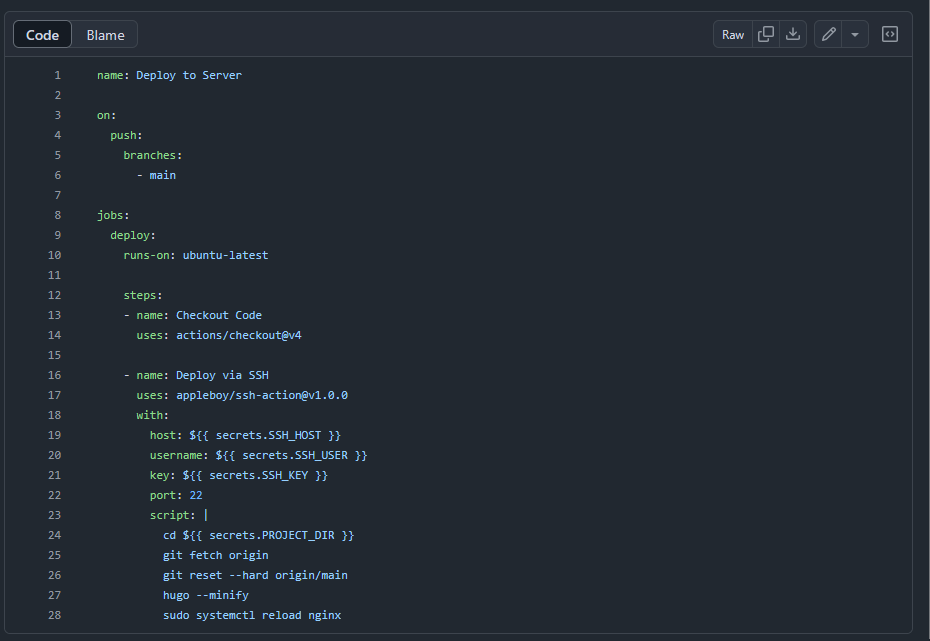
Task: Click the 'with:' key
Action: (153, 416)
